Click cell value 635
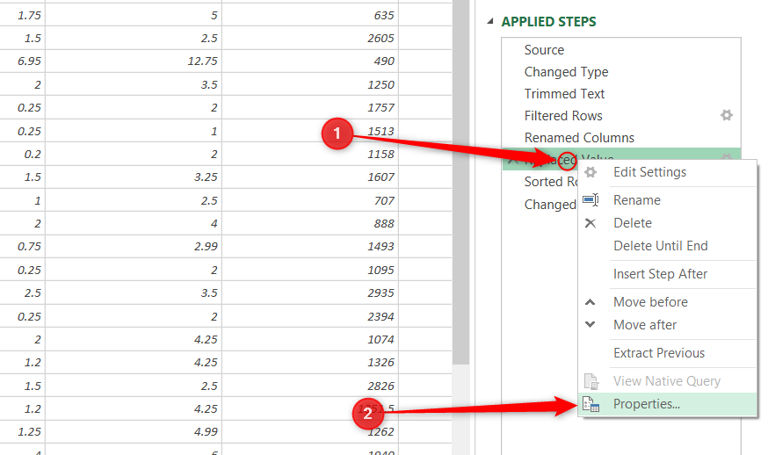The width and height of the screenshot is (768, 455). click(384, 16)
